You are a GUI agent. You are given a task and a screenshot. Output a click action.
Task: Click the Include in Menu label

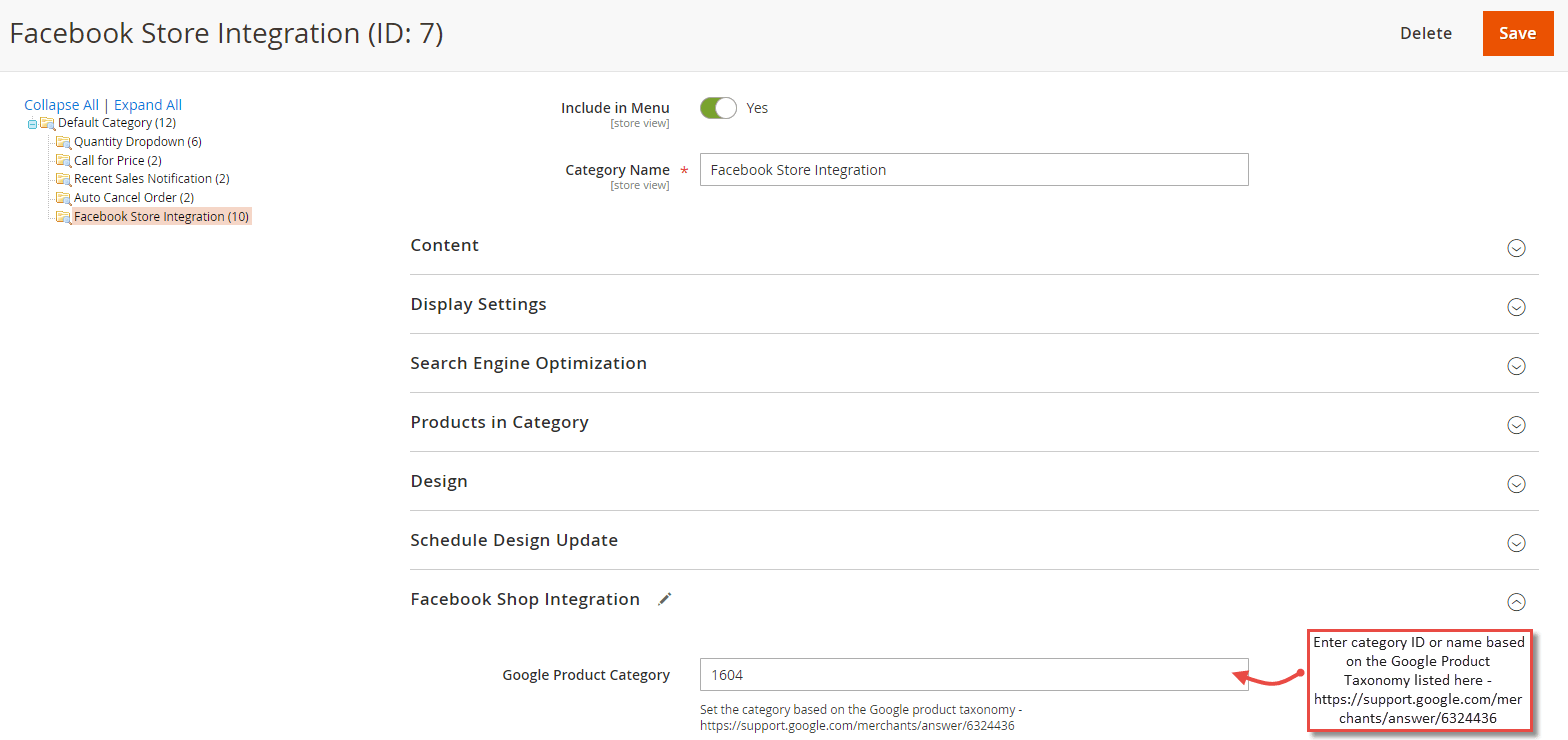[615, 108]
